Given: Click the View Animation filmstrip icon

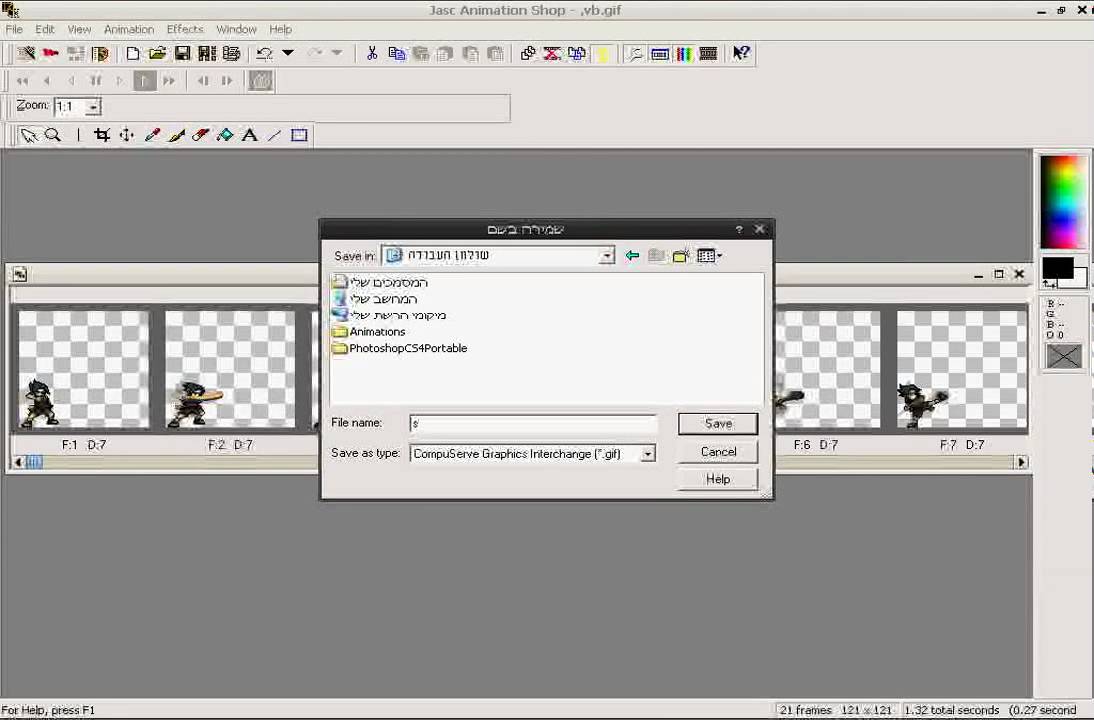Looking at the screenshot, I should click(708, 54).
